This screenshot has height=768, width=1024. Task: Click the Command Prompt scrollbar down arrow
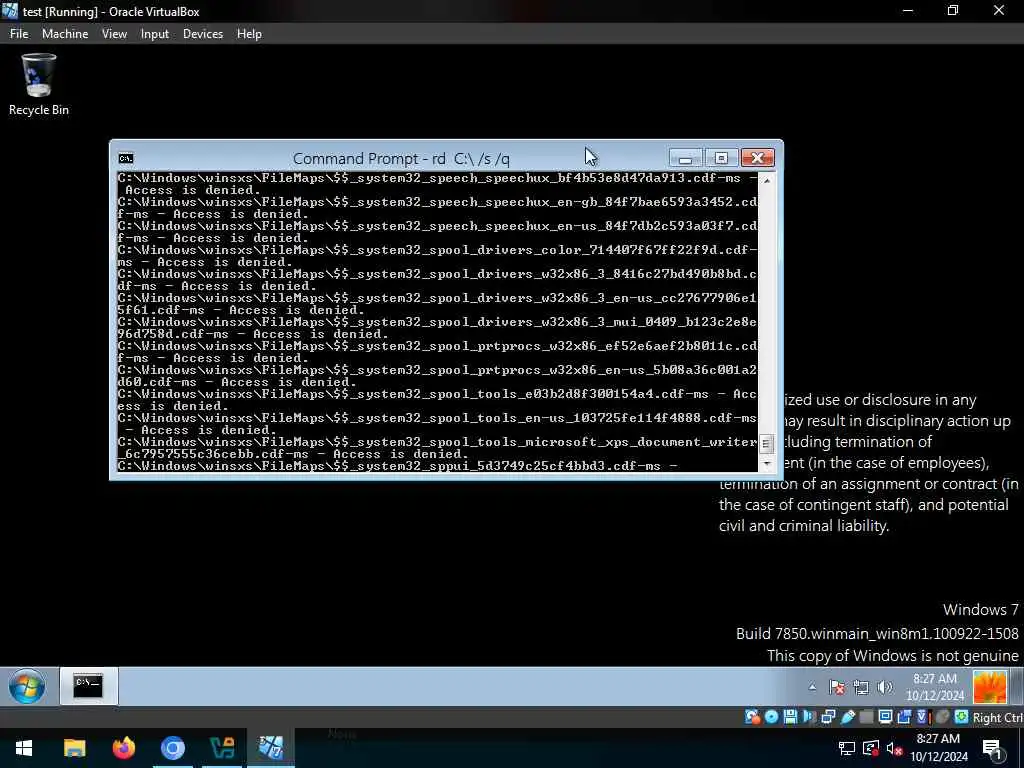click(767, 464)
